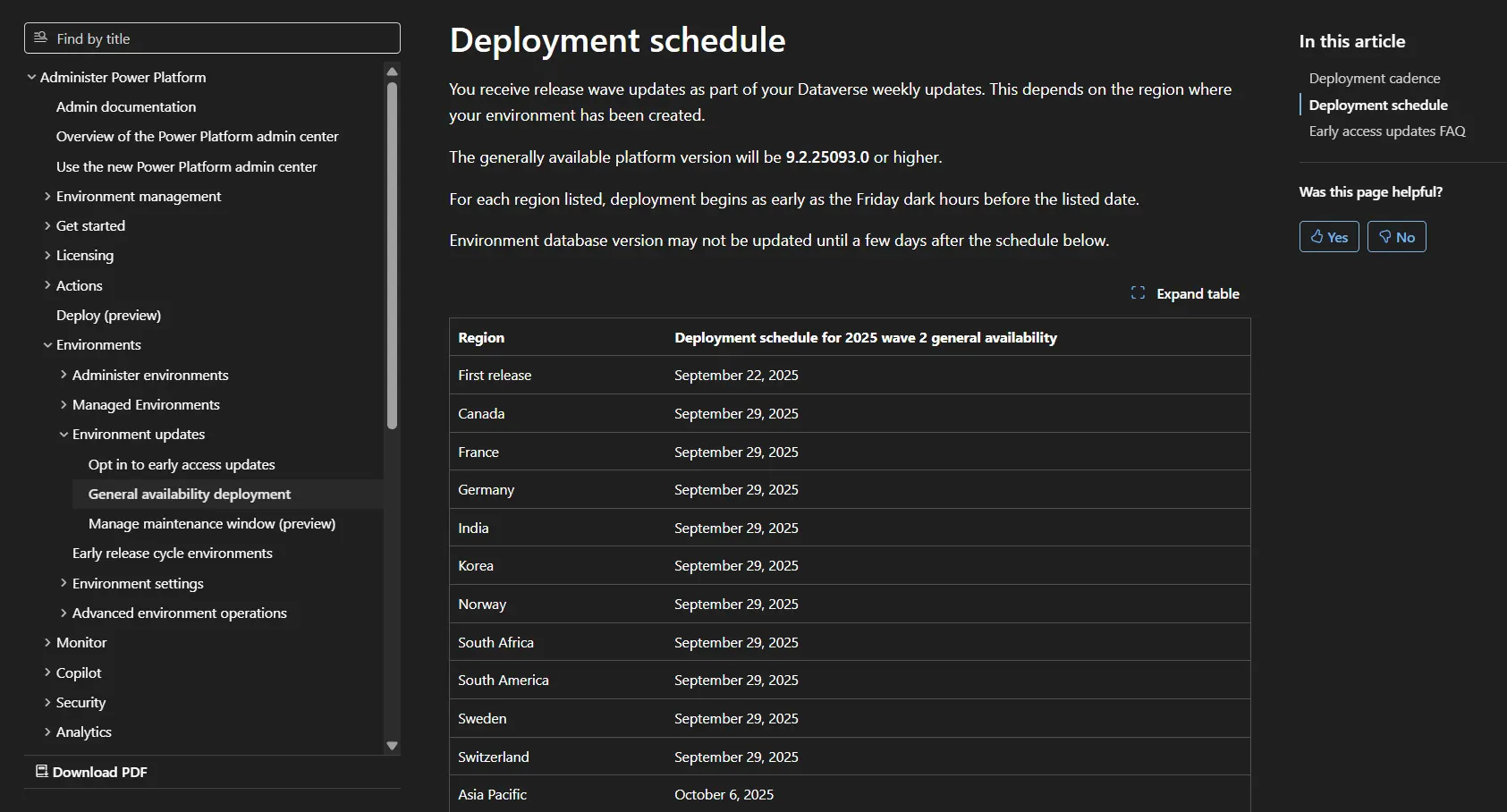
Task: Click the Expand table icon
Action: pyautogui.click(x=1138, y=293)
